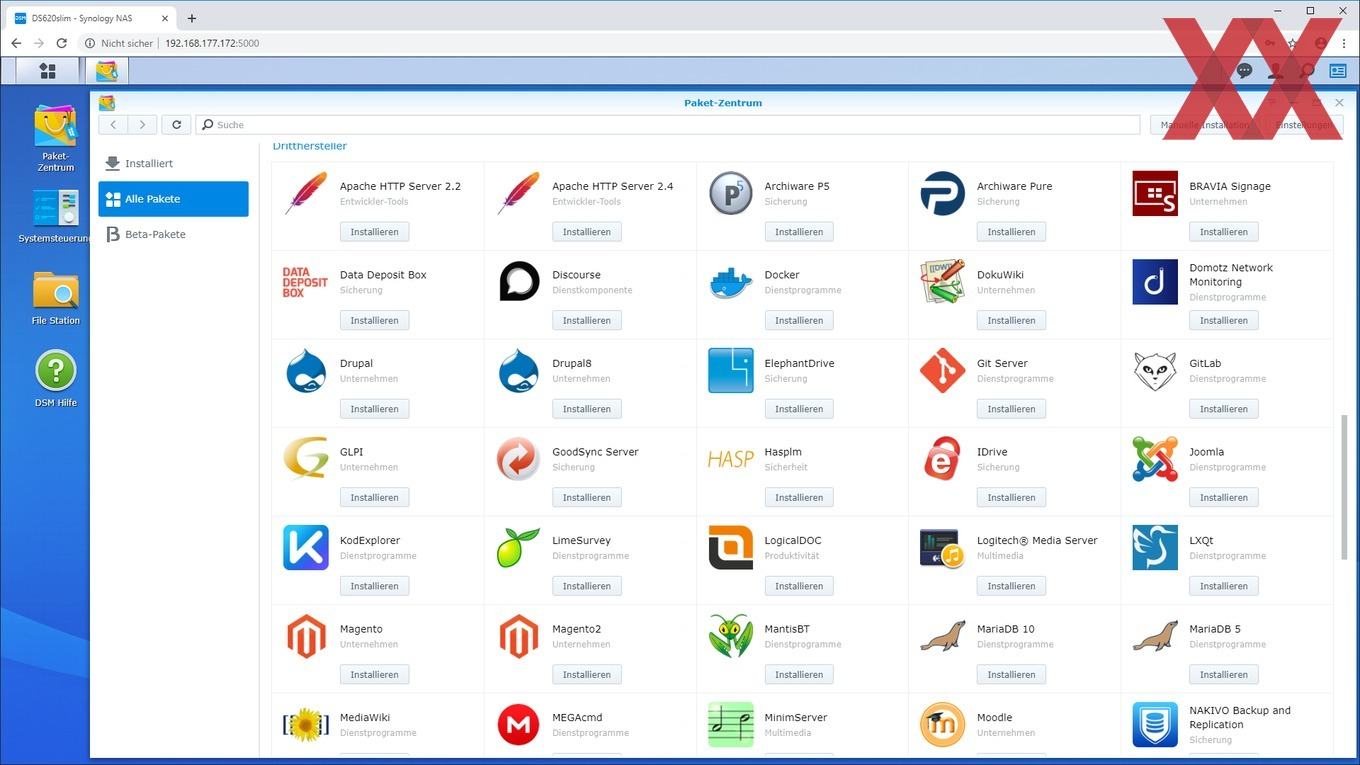Image resolution: width=1360 pixels, height=765 pixels.
Task: Refresh the Paket-Zentrum package list
Action: point(177,125)
